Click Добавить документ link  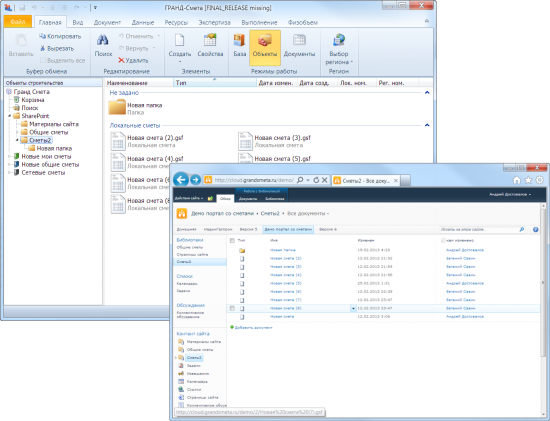pos(254,327)
